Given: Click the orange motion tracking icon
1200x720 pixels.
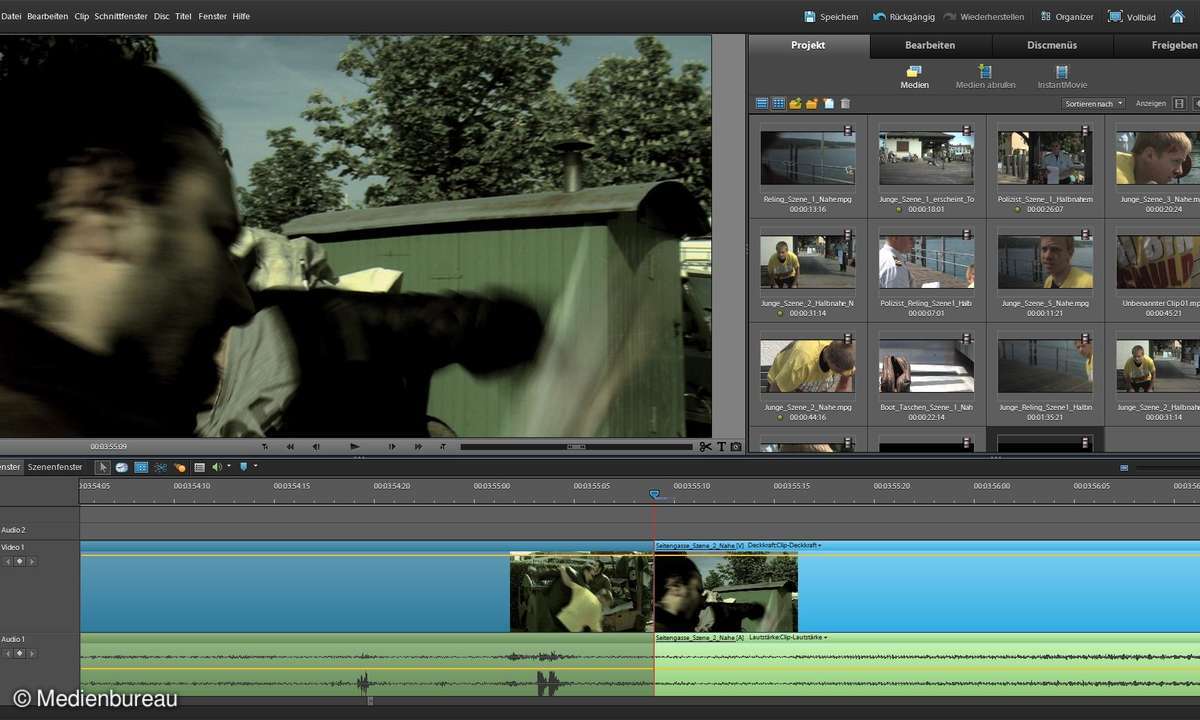Looking at the screenshot, I should pyautogui.click(x=180, y=467).
